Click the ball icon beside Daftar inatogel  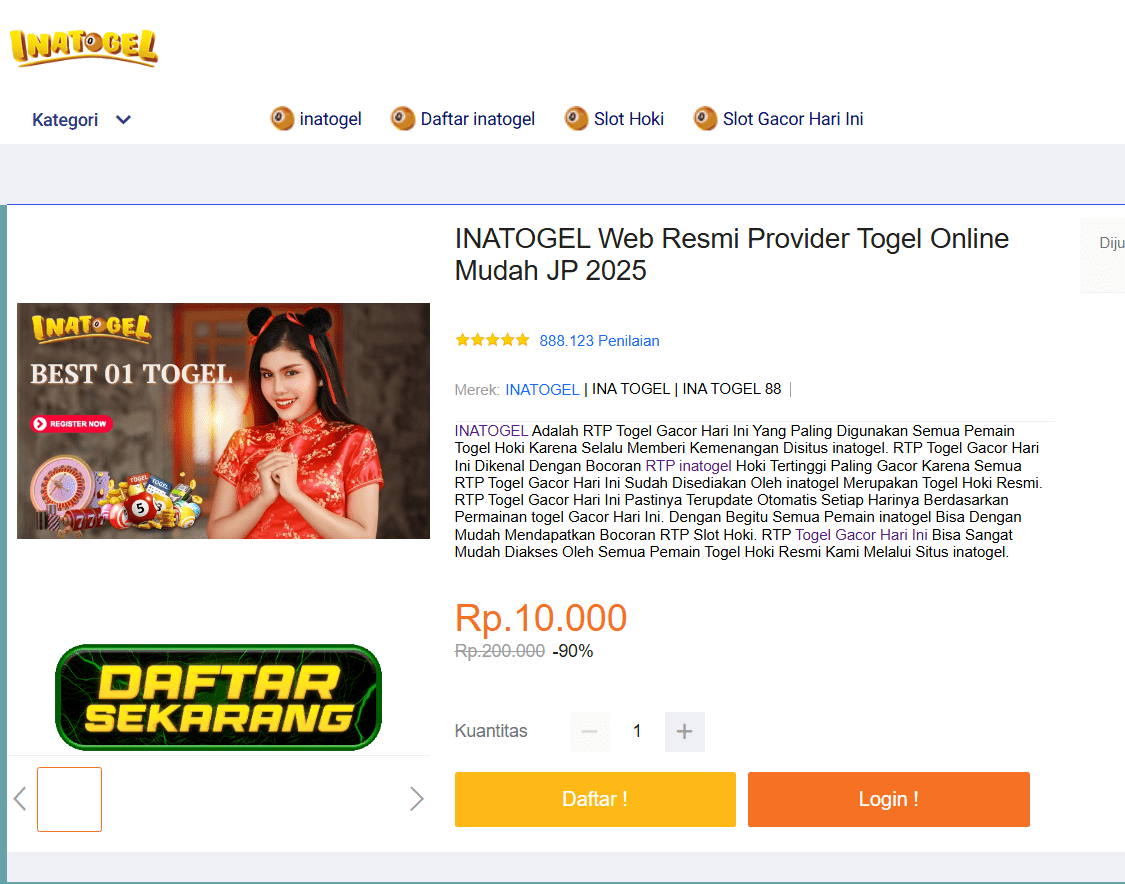[x=403, y=118]
